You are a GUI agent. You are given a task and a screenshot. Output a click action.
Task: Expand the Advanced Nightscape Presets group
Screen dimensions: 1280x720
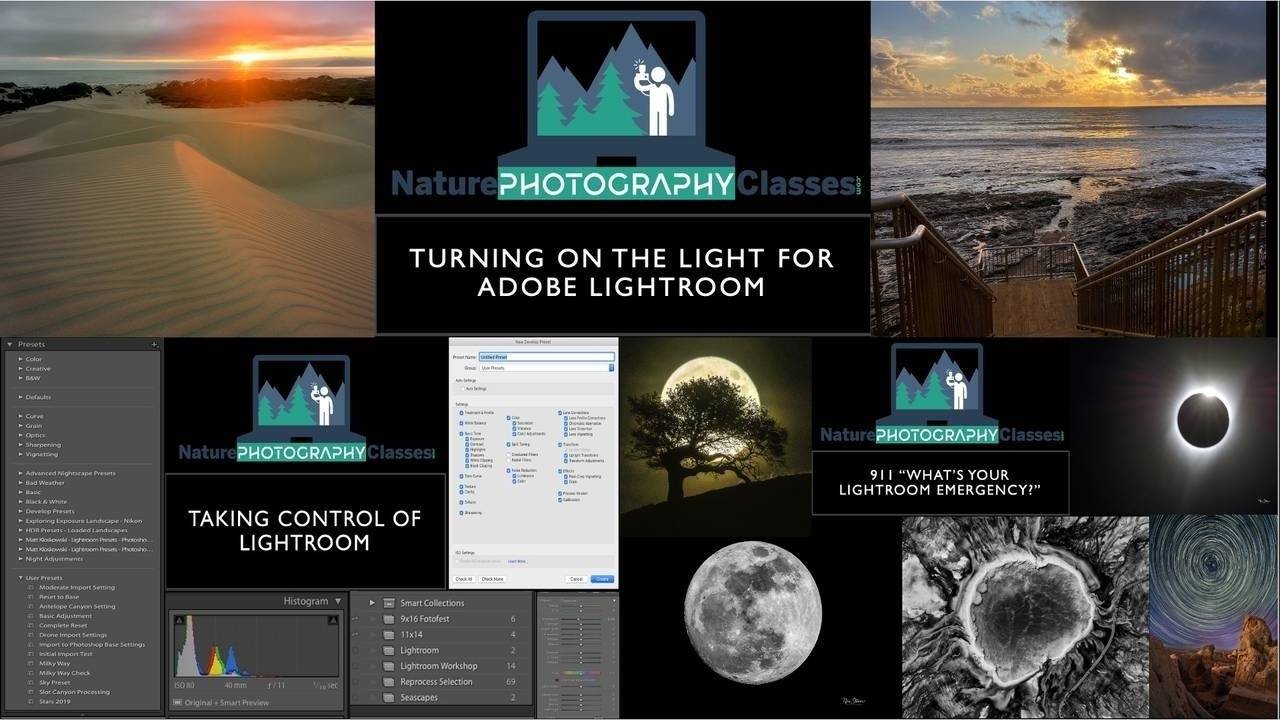coord(20,473)
